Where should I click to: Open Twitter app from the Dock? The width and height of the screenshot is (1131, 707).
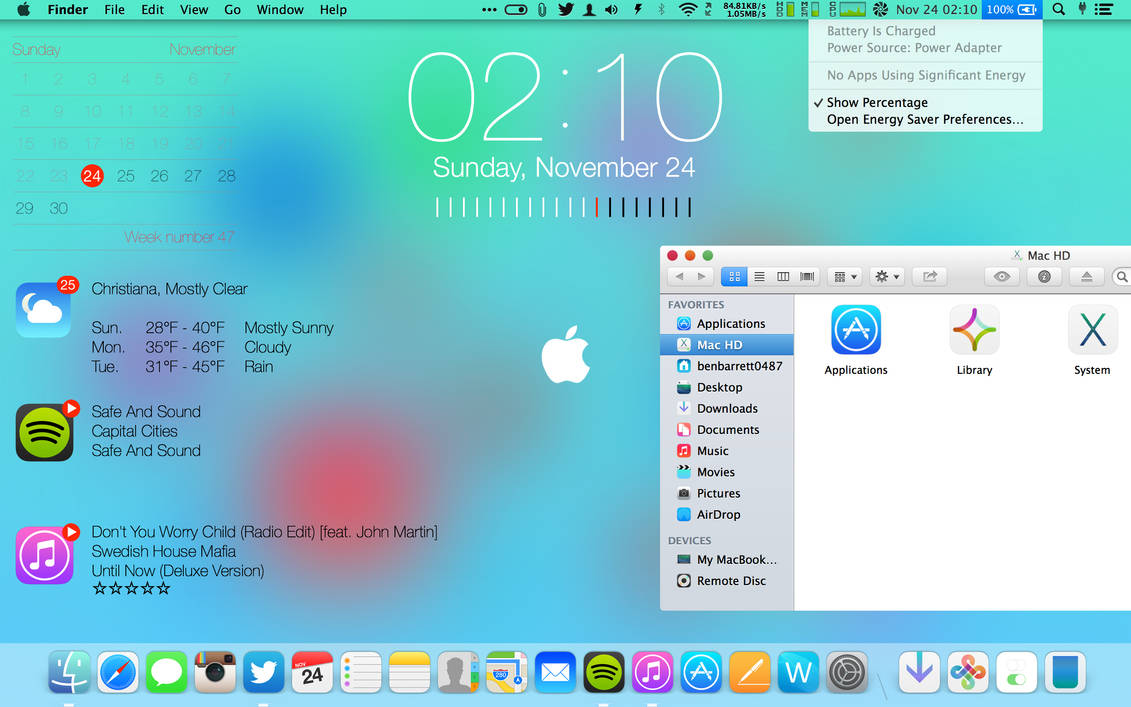(263, 672)
